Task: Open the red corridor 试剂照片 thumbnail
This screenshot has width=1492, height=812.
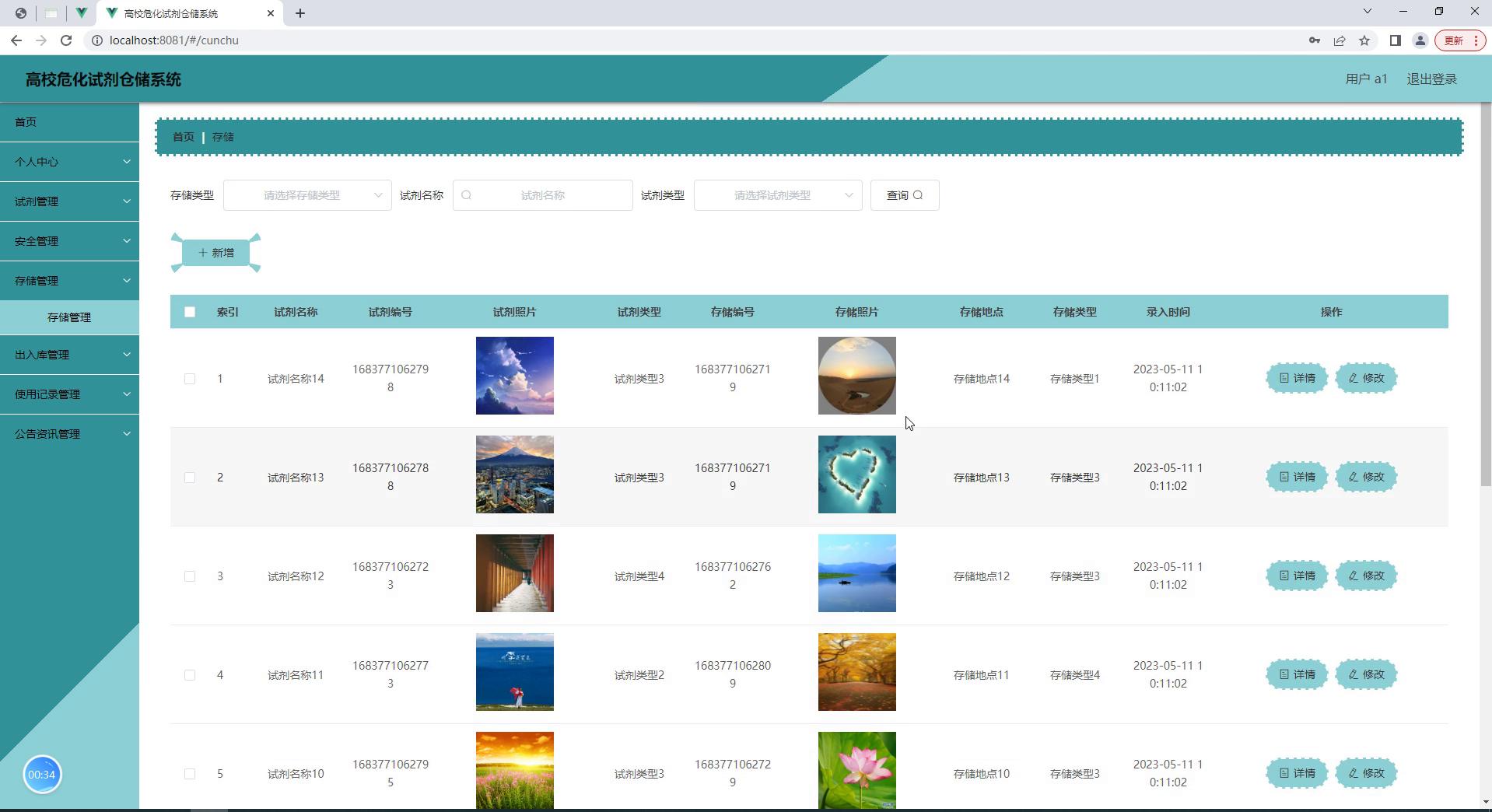Action: click(x=515, y=573)
